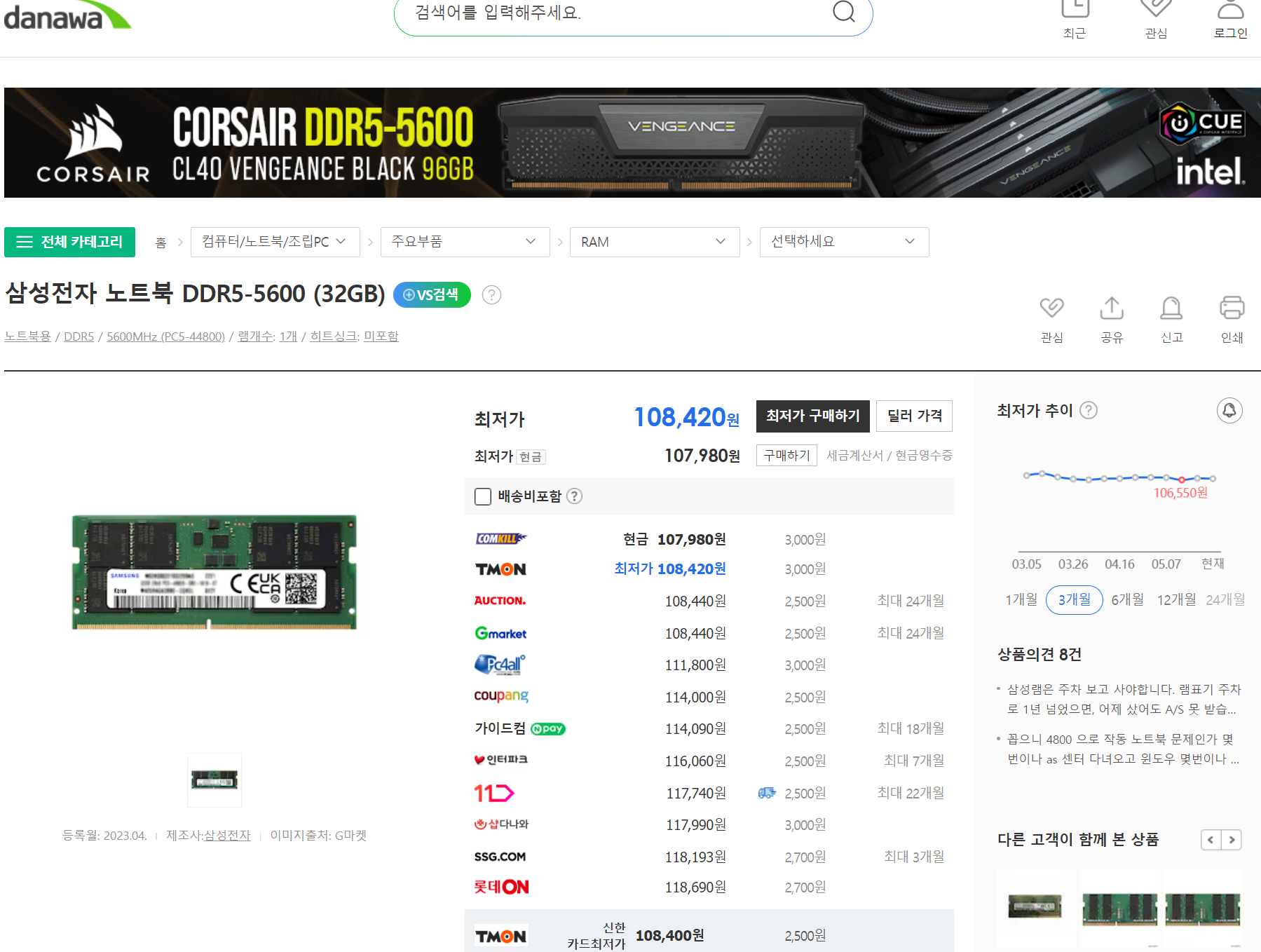Click the 가이드컴 shop name

500,728
